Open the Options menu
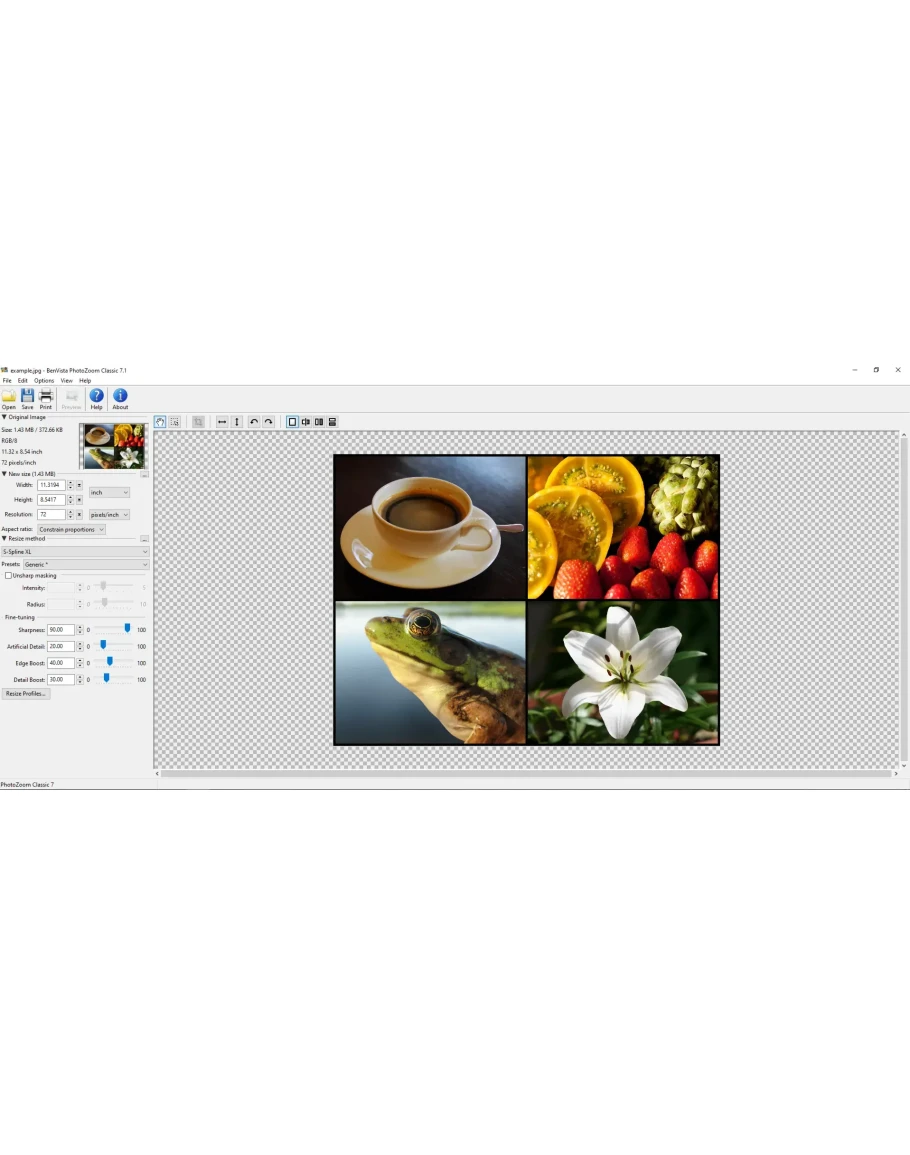This screenshot has width=910, height=1155. pyautogui.click(x=43, y=381)
